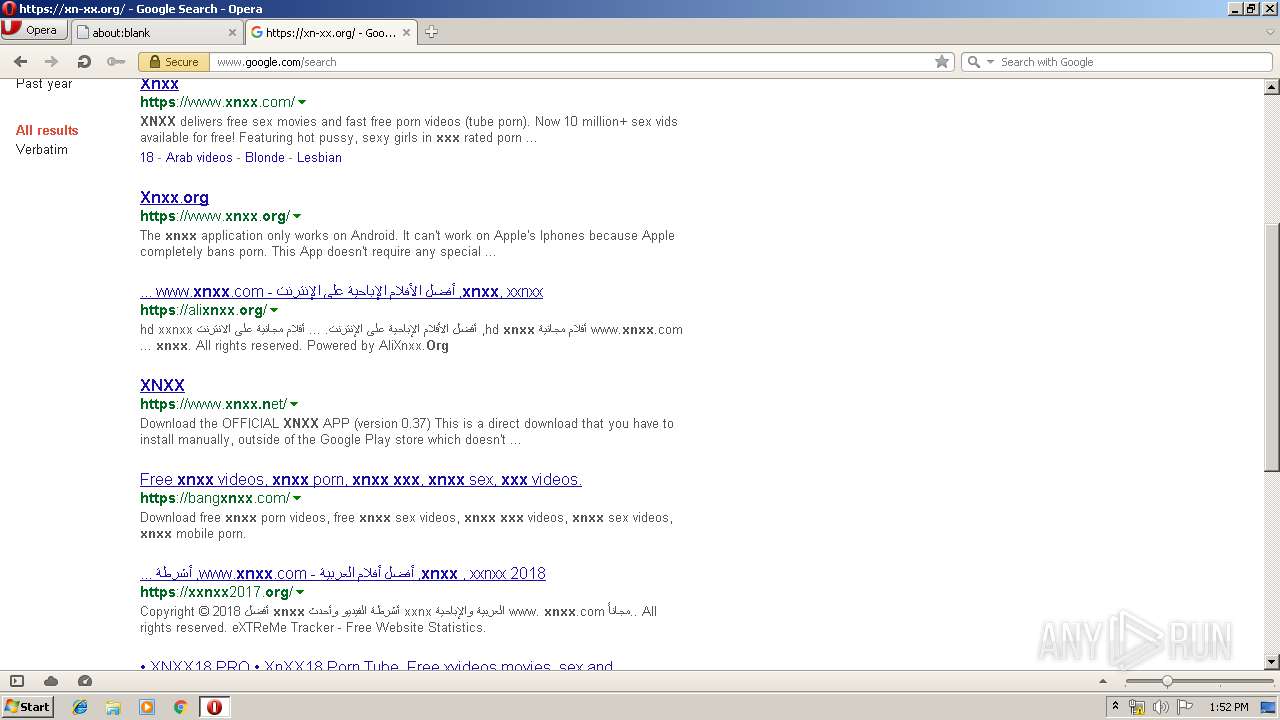Open the volume speaker tray icon

point(1161,707)
